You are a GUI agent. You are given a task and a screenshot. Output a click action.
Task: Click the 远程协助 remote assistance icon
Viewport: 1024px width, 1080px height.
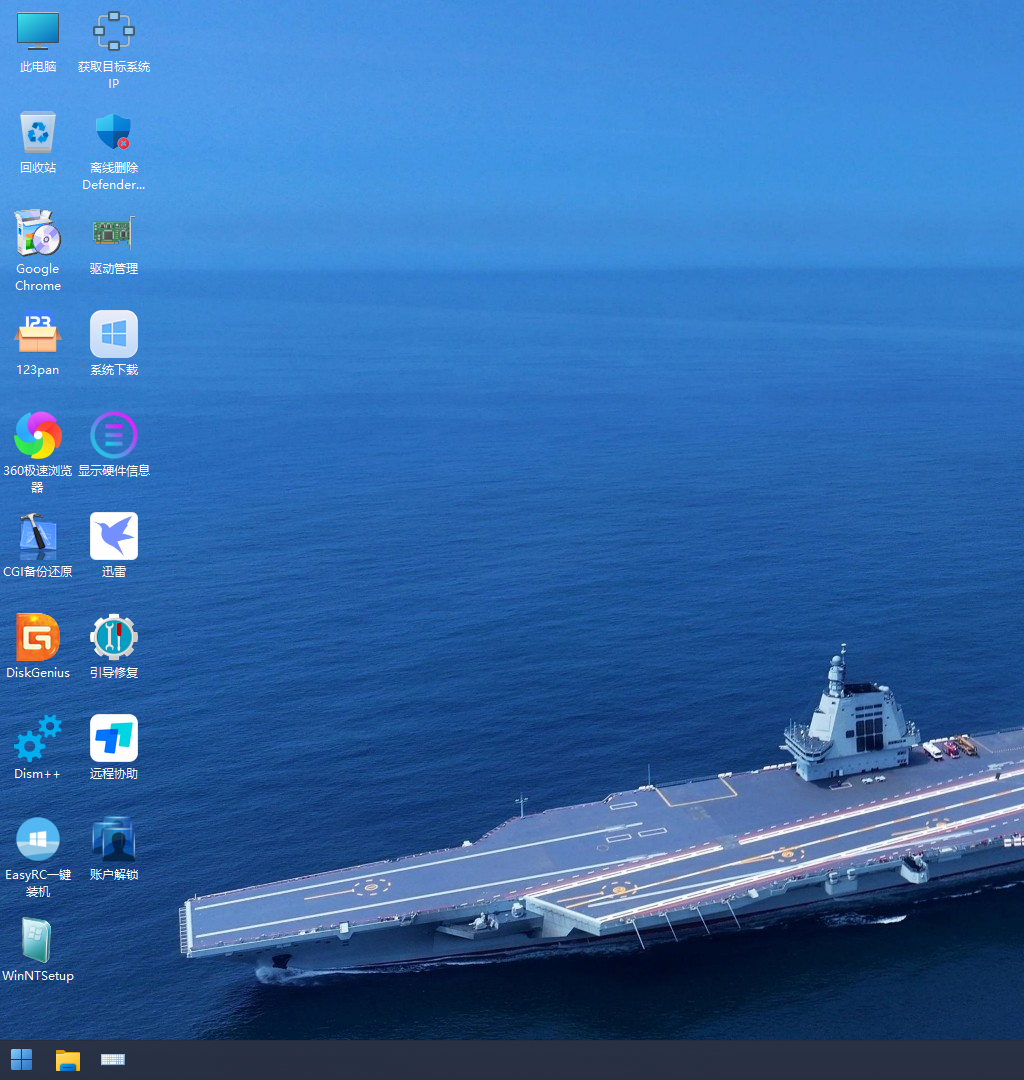coord(114,739)
